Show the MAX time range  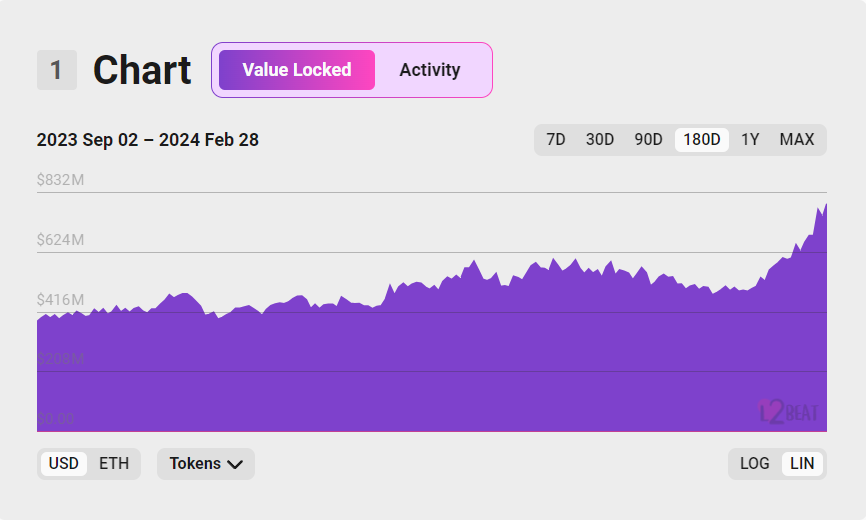[x=796, y=140]
